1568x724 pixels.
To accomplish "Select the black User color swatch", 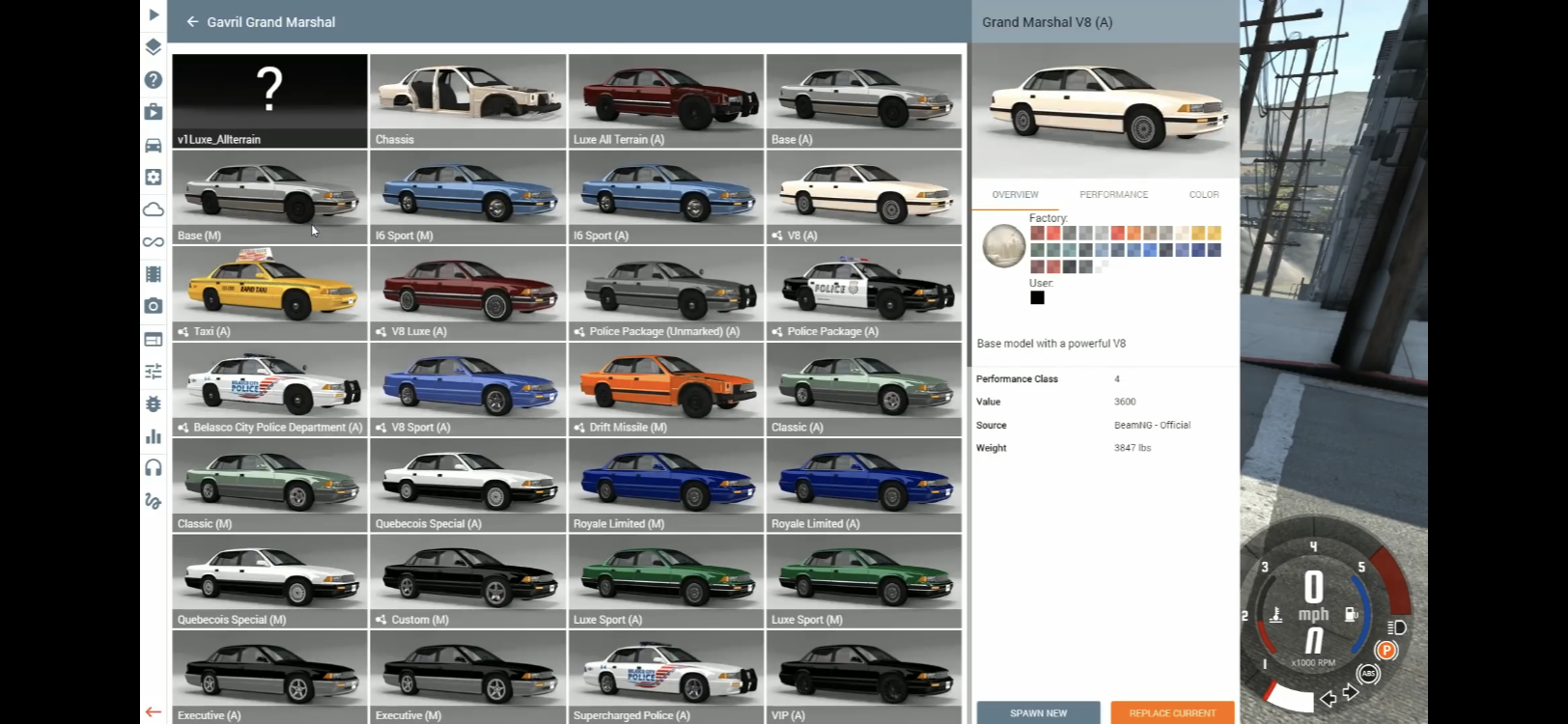I will pos(1037,297).
